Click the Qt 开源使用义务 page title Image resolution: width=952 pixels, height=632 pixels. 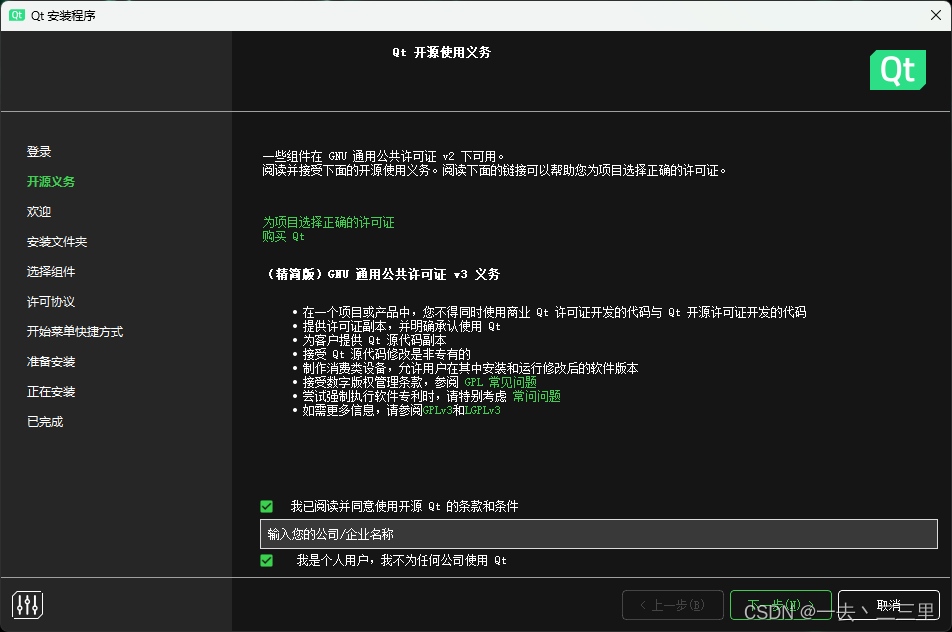click(441, 53)
